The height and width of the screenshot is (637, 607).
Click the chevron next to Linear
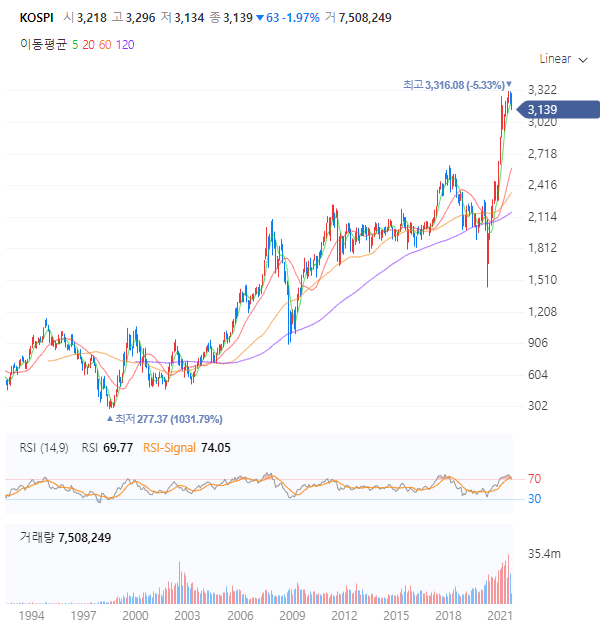pos(583,60)
